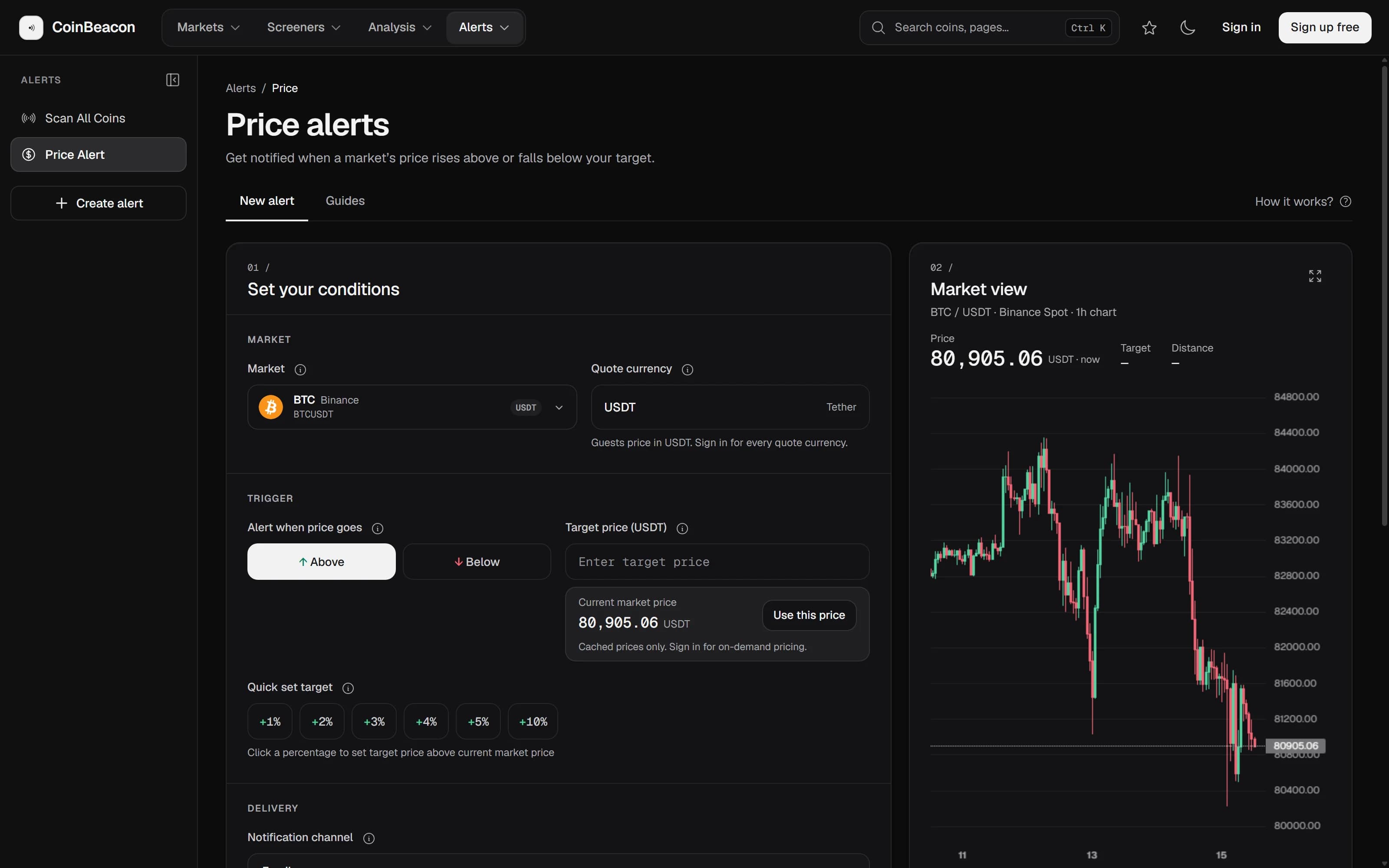The image size is (1389, 868).
Task: Click the USDT badge in Market selector
Action: (526, 408)
